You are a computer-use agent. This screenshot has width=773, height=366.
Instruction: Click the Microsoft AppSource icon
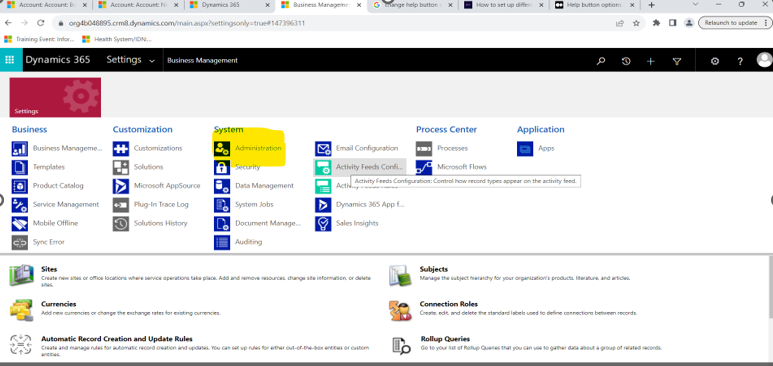121,186
